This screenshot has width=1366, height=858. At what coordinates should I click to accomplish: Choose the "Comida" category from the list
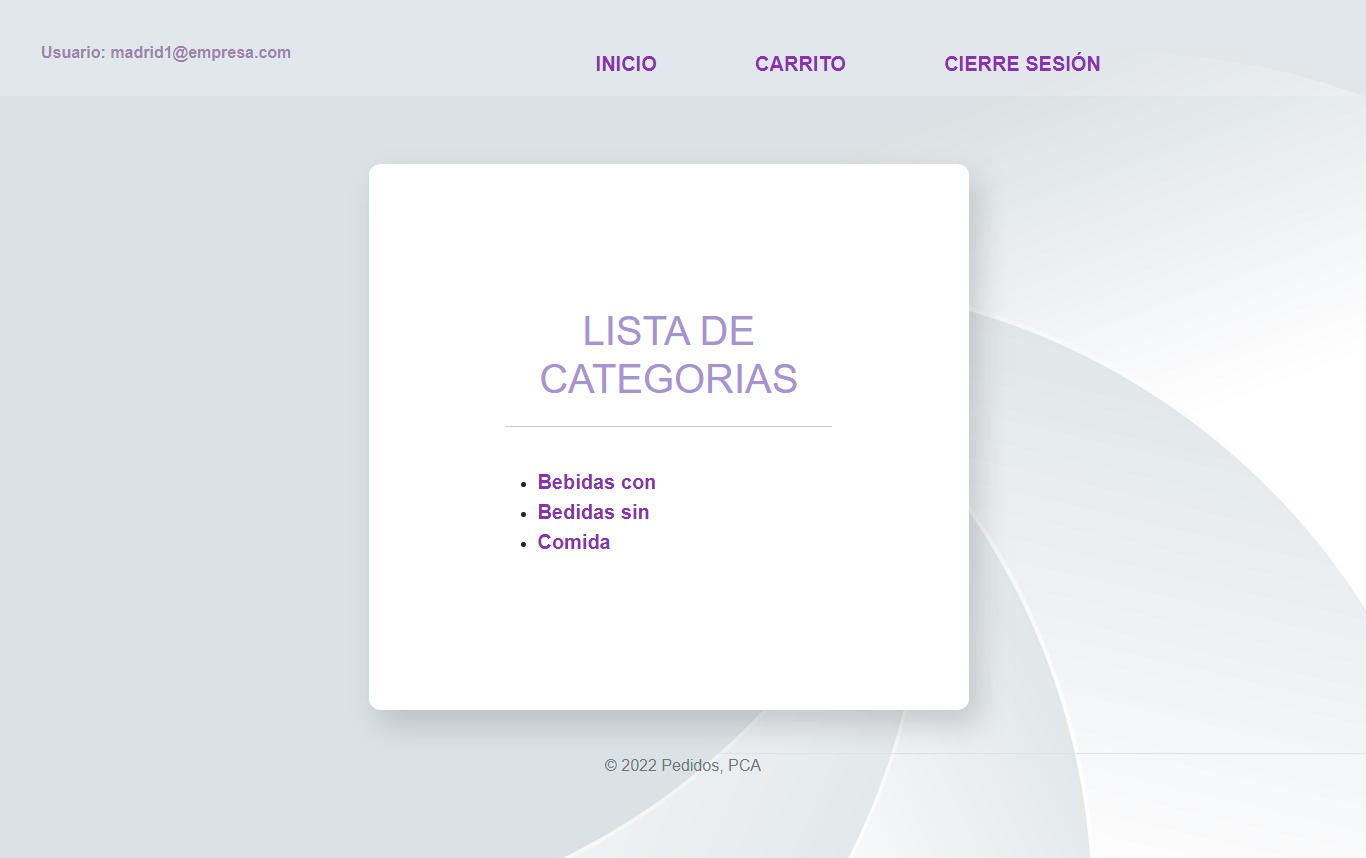(574, 542)
